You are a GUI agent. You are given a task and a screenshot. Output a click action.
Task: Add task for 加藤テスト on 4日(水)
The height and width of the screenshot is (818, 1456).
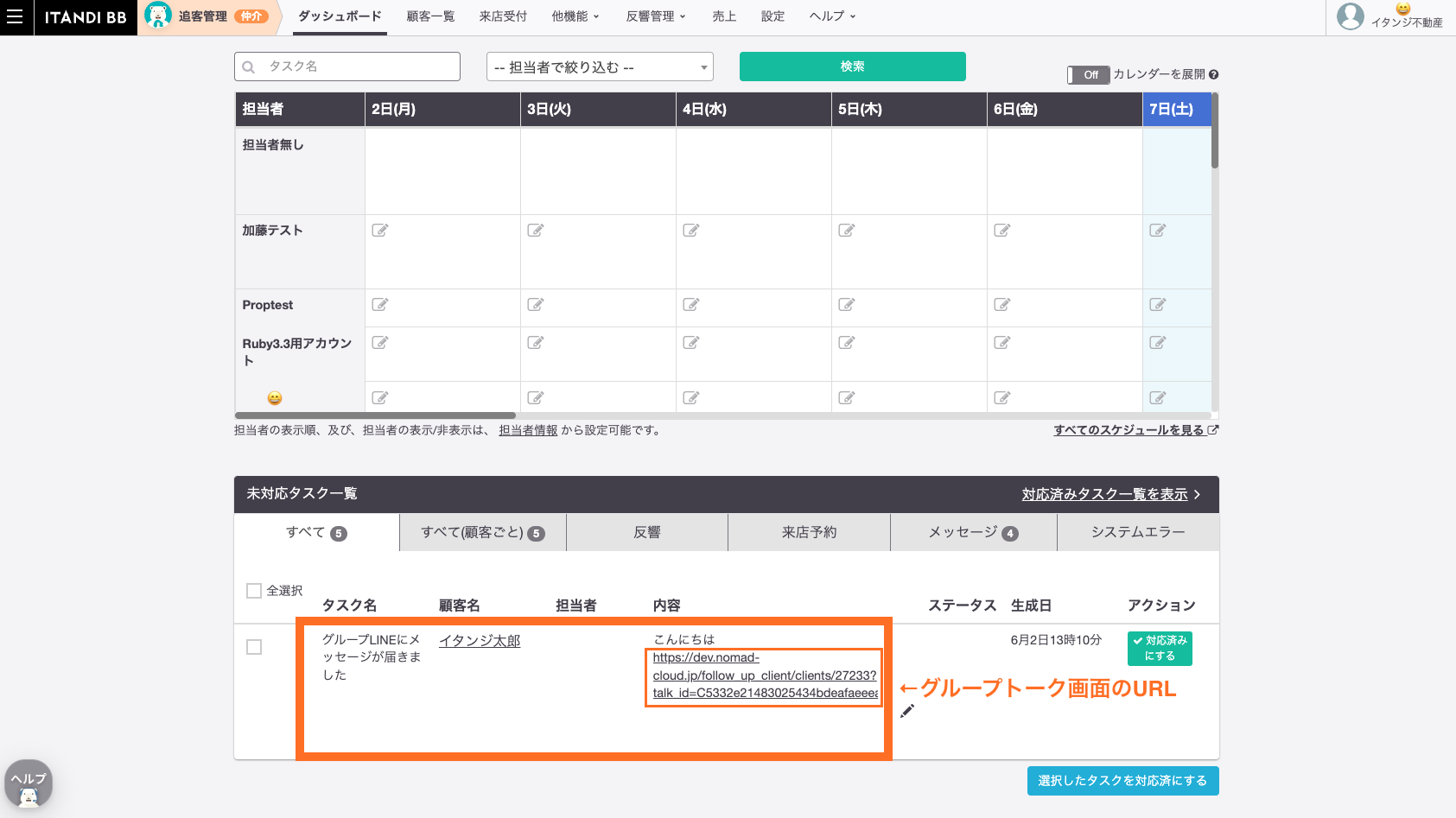pos(691,231)
